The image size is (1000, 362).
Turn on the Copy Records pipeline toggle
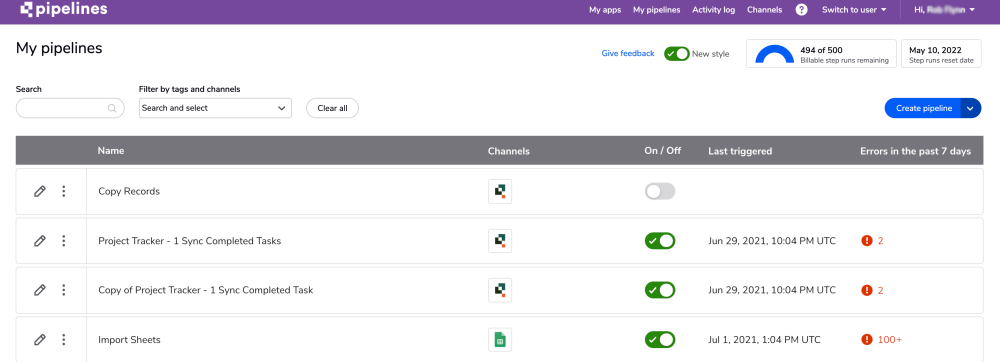pyautogui.click(x=660, y=191)
